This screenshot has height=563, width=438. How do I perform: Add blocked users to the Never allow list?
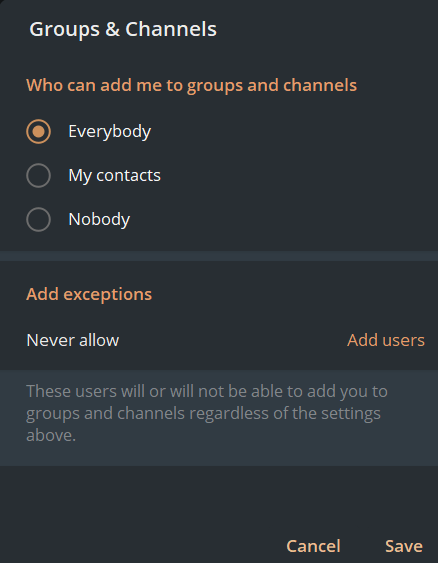(x=386, y=340)
